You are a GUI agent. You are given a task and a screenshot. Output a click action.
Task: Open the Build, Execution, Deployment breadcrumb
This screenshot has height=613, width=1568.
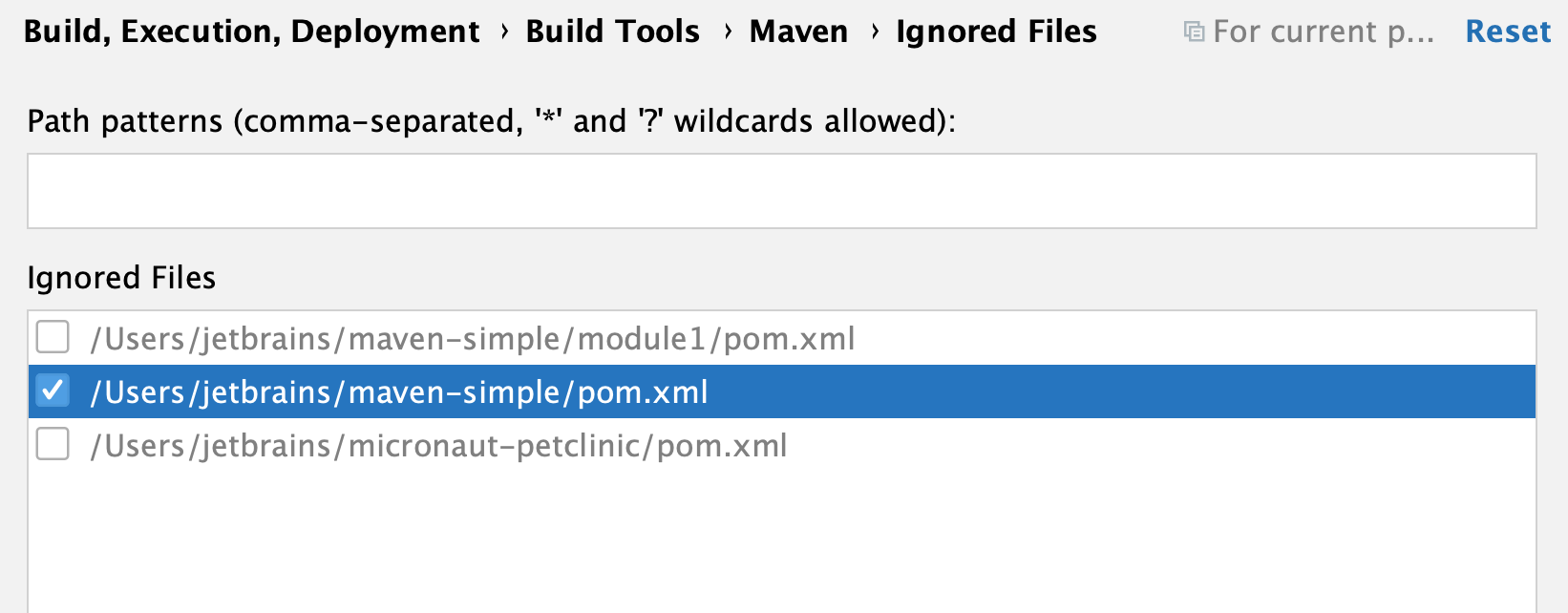click(x=251, y=31)
